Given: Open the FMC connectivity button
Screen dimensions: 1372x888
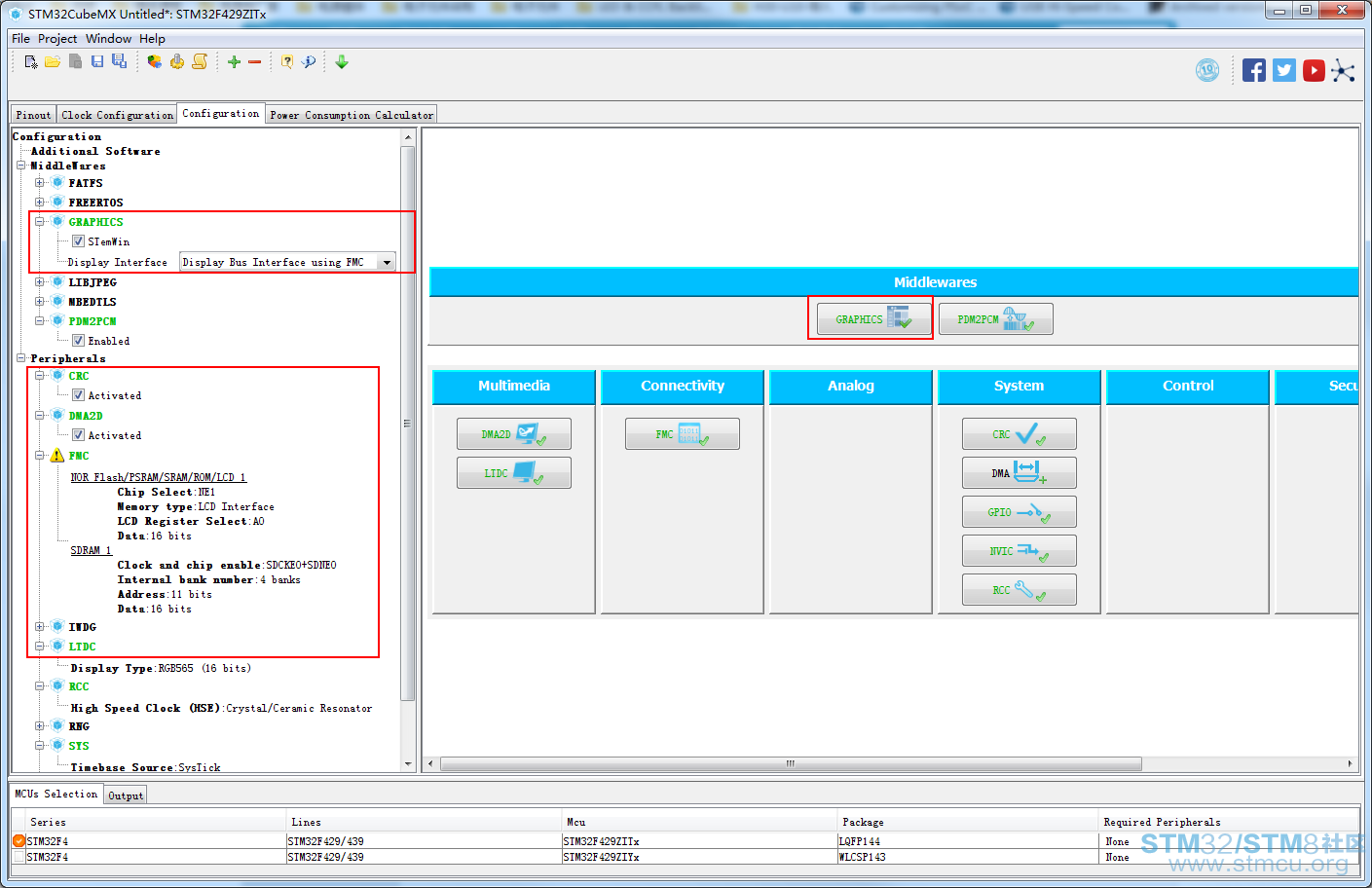Looking at the screenshot, I should (x=683, y=434).
